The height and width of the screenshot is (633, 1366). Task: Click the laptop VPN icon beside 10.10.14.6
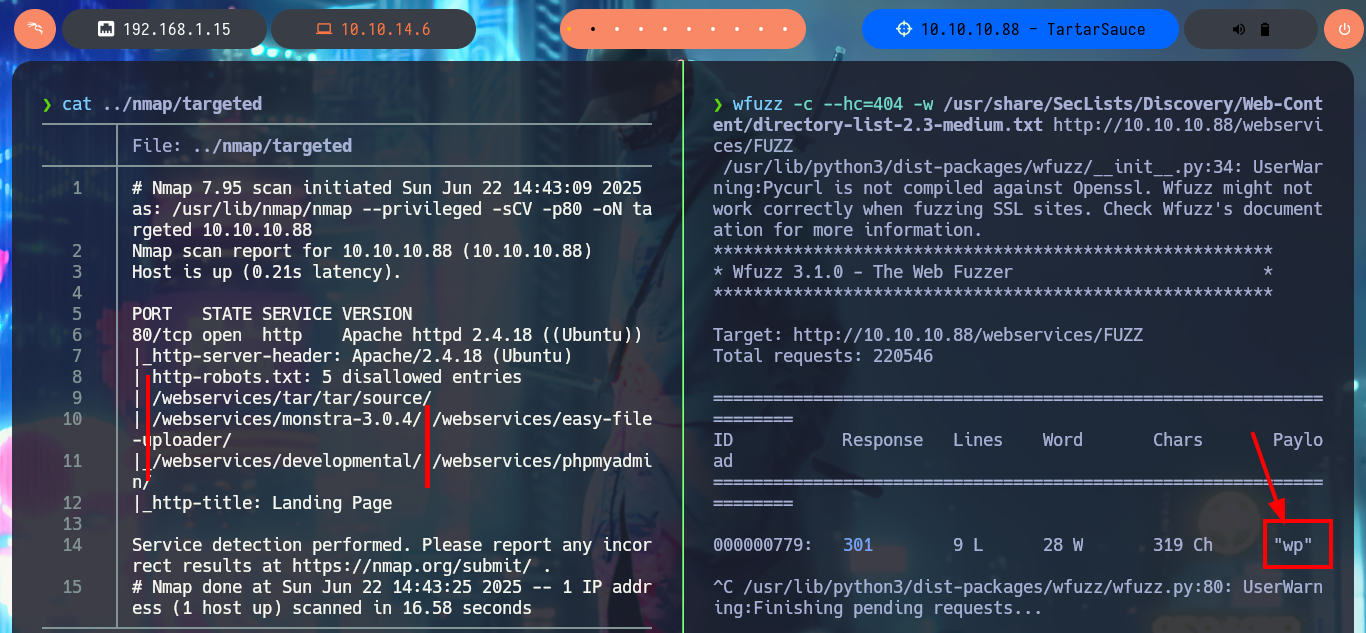pyautogui.click(x=323, y=30)
